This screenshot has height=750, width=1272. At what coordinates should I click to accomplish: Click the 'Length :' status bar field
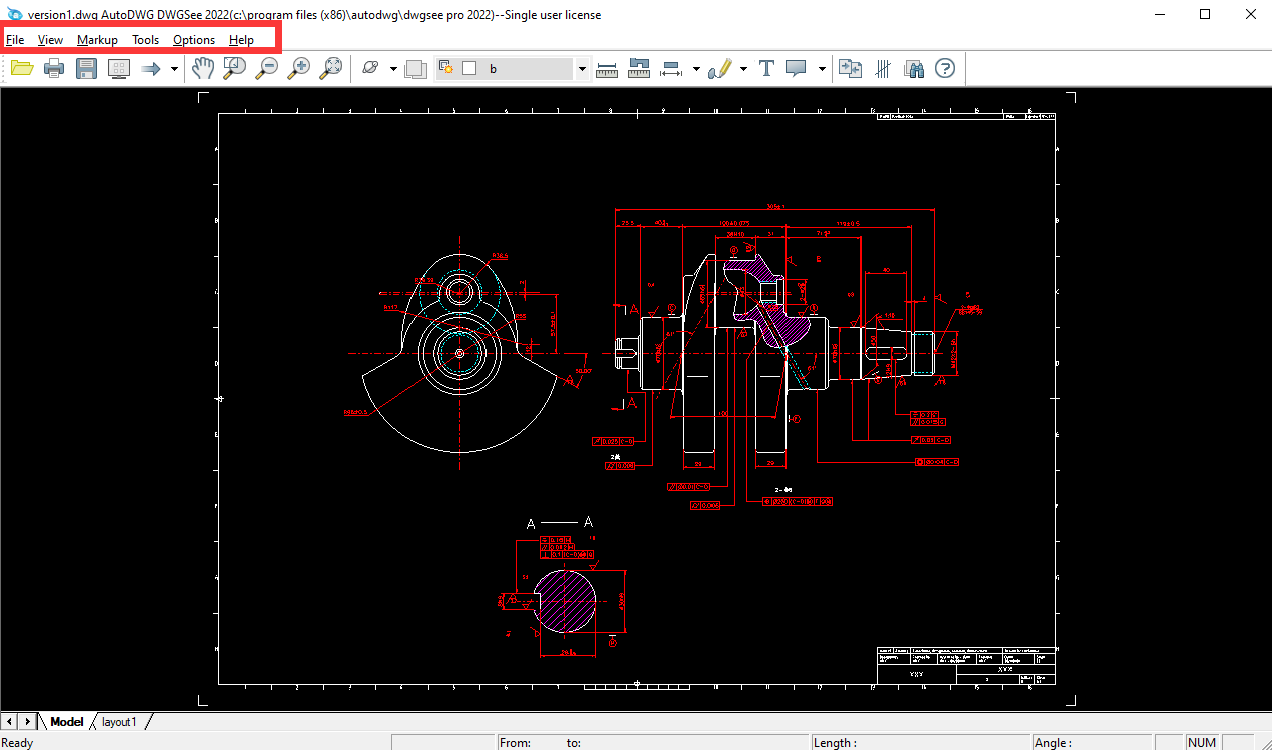click(920, 742)
